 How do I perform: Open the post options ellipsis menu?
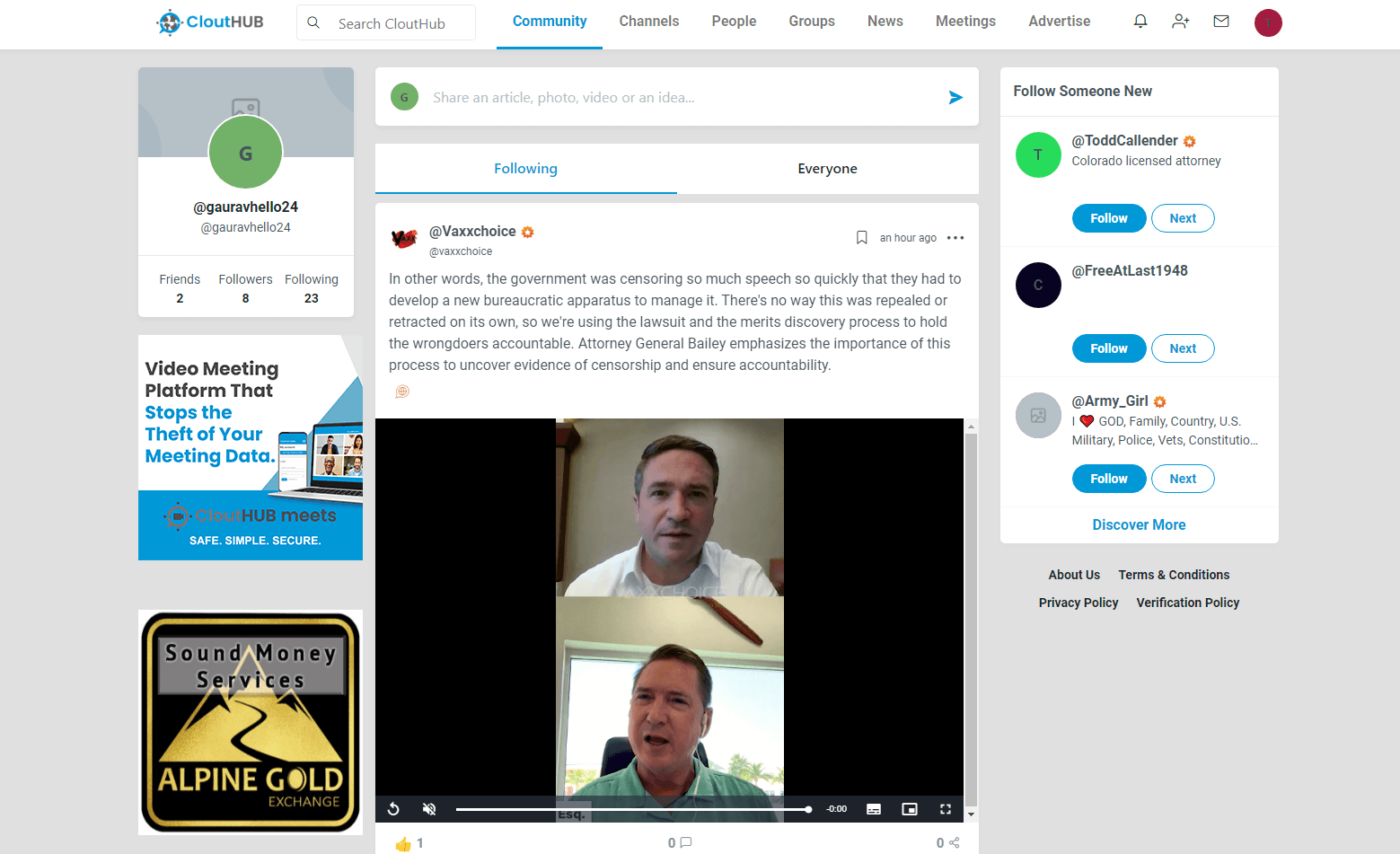955,237
